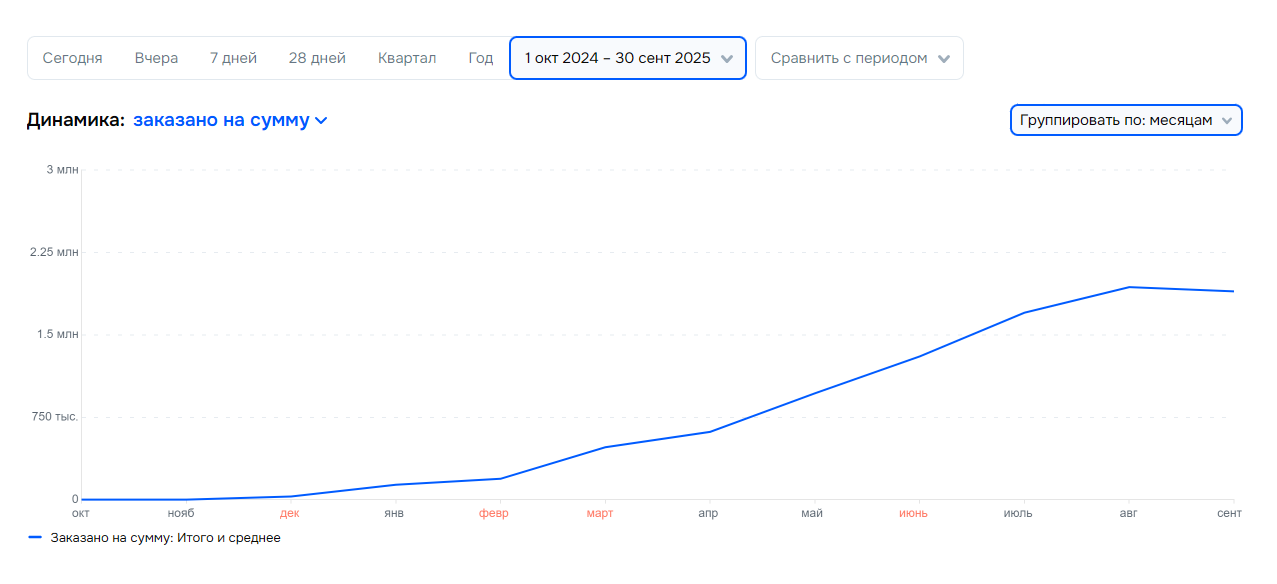Select the Год period tab
Image resolution: width=1277 pixels, height=584 pixels.
click(x=481, y=58)
